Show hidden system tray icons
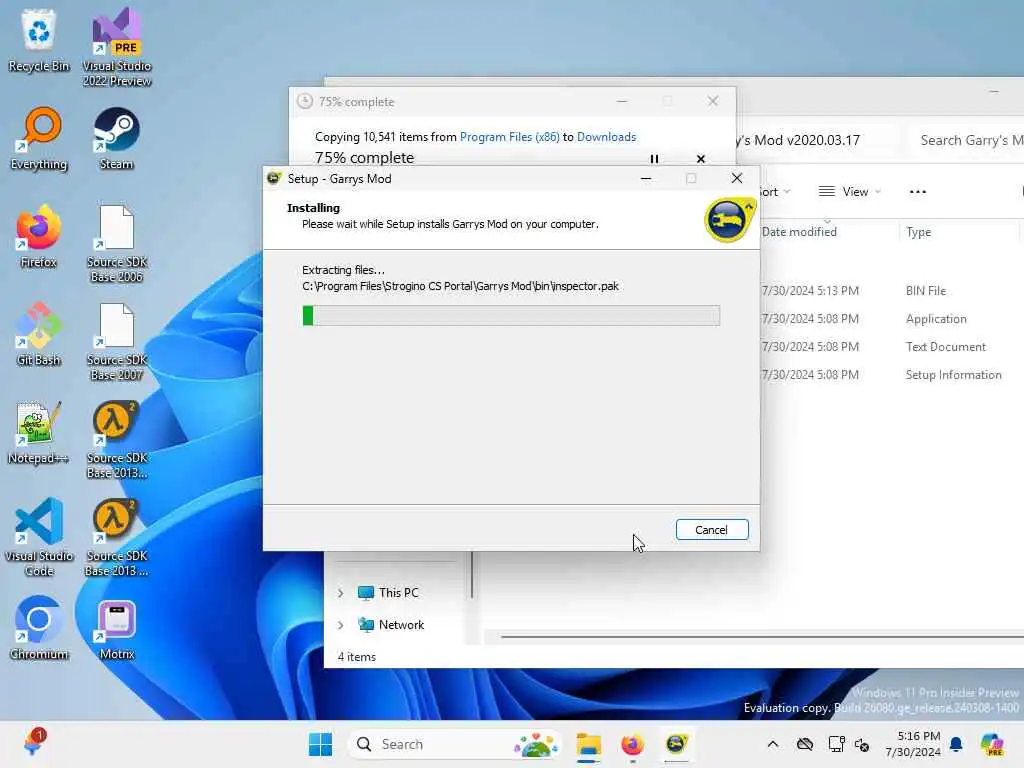The width and height of the screenshot is (1024, 768). point(773,744)
